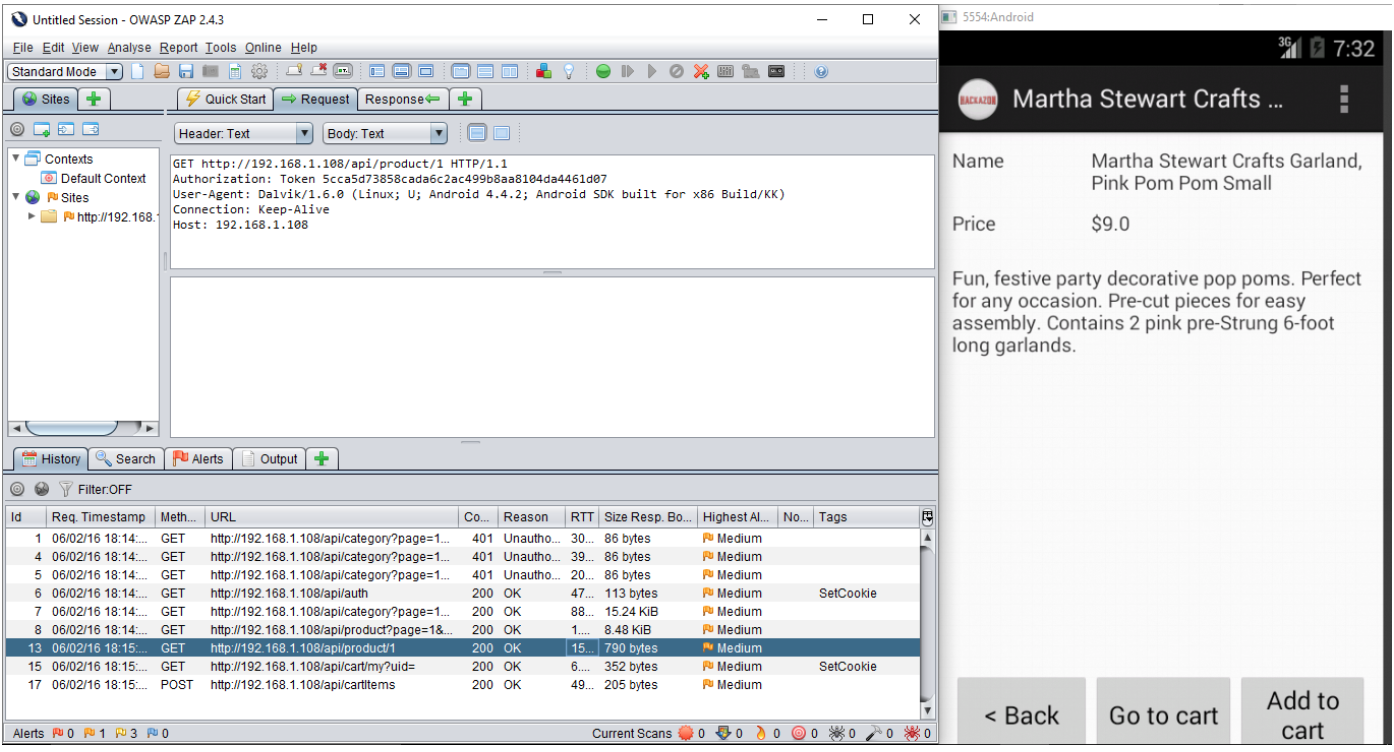The image size is (1394, 752).
Task: Click the Backazon app logo in Android emulator
Action: tap(978, 99)
